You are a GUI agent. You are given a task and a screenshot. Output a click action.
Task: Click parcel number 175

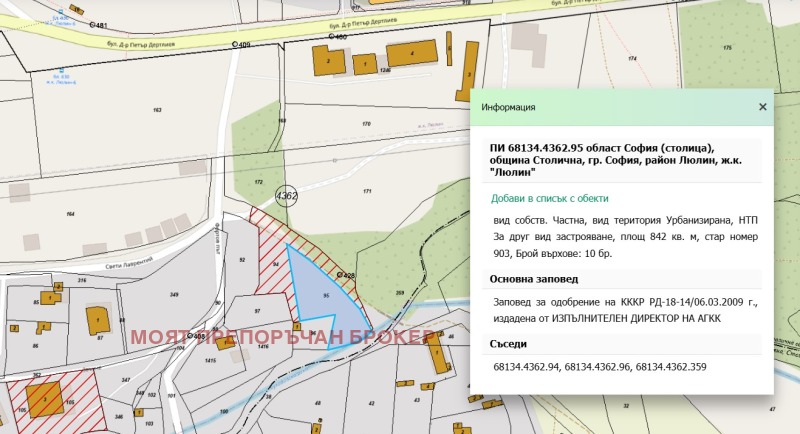(x=728, y=47)
